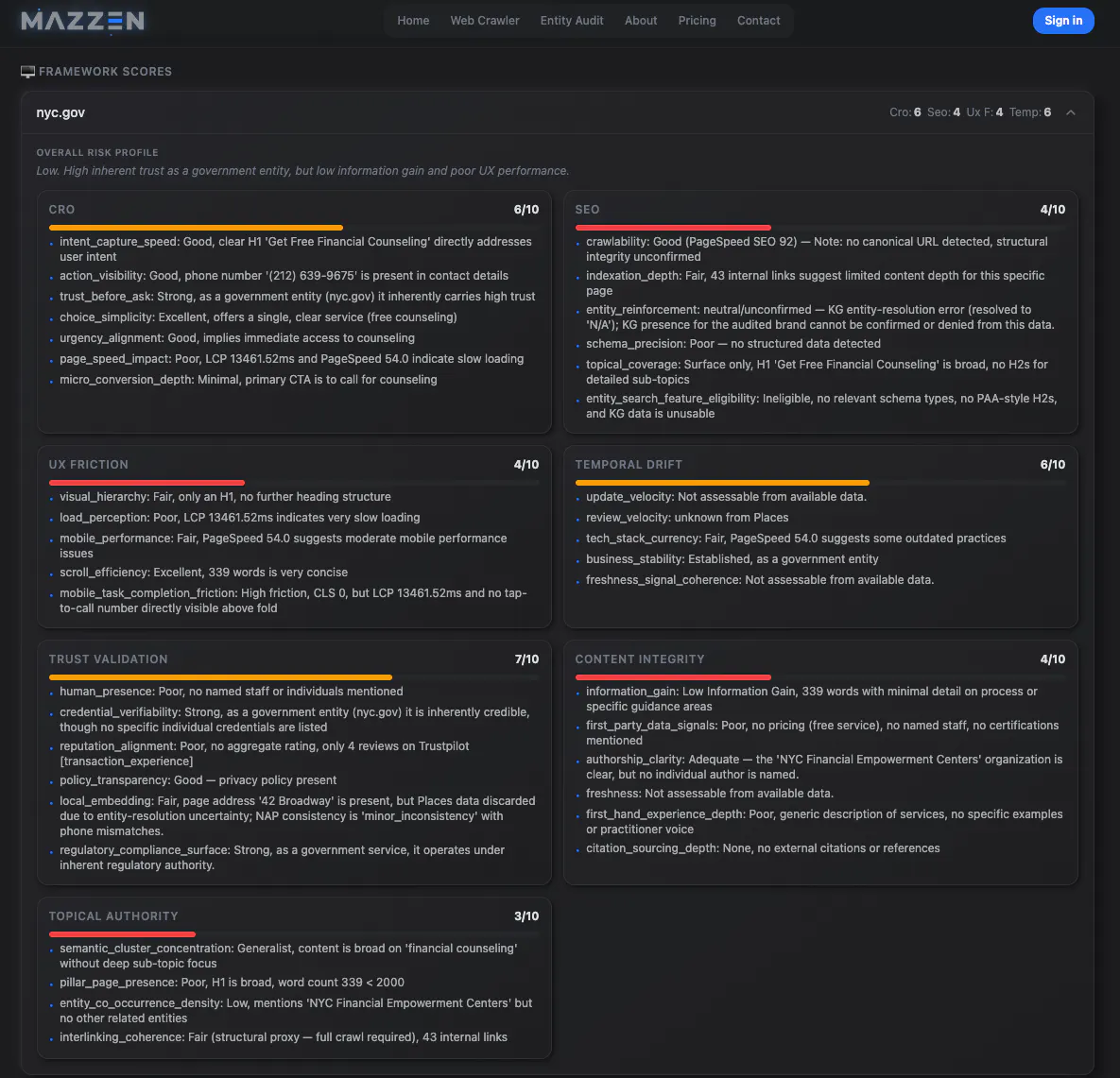Click the visual_hierarchy line

click(x=225, y=496)
